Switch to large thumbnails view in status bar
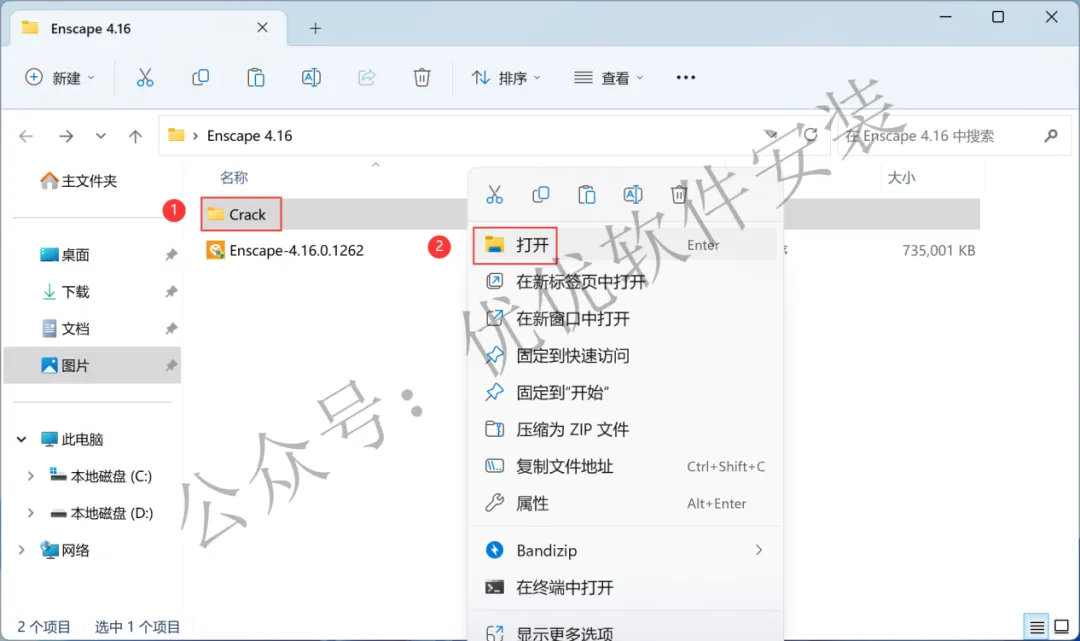 pos(1061,627)
